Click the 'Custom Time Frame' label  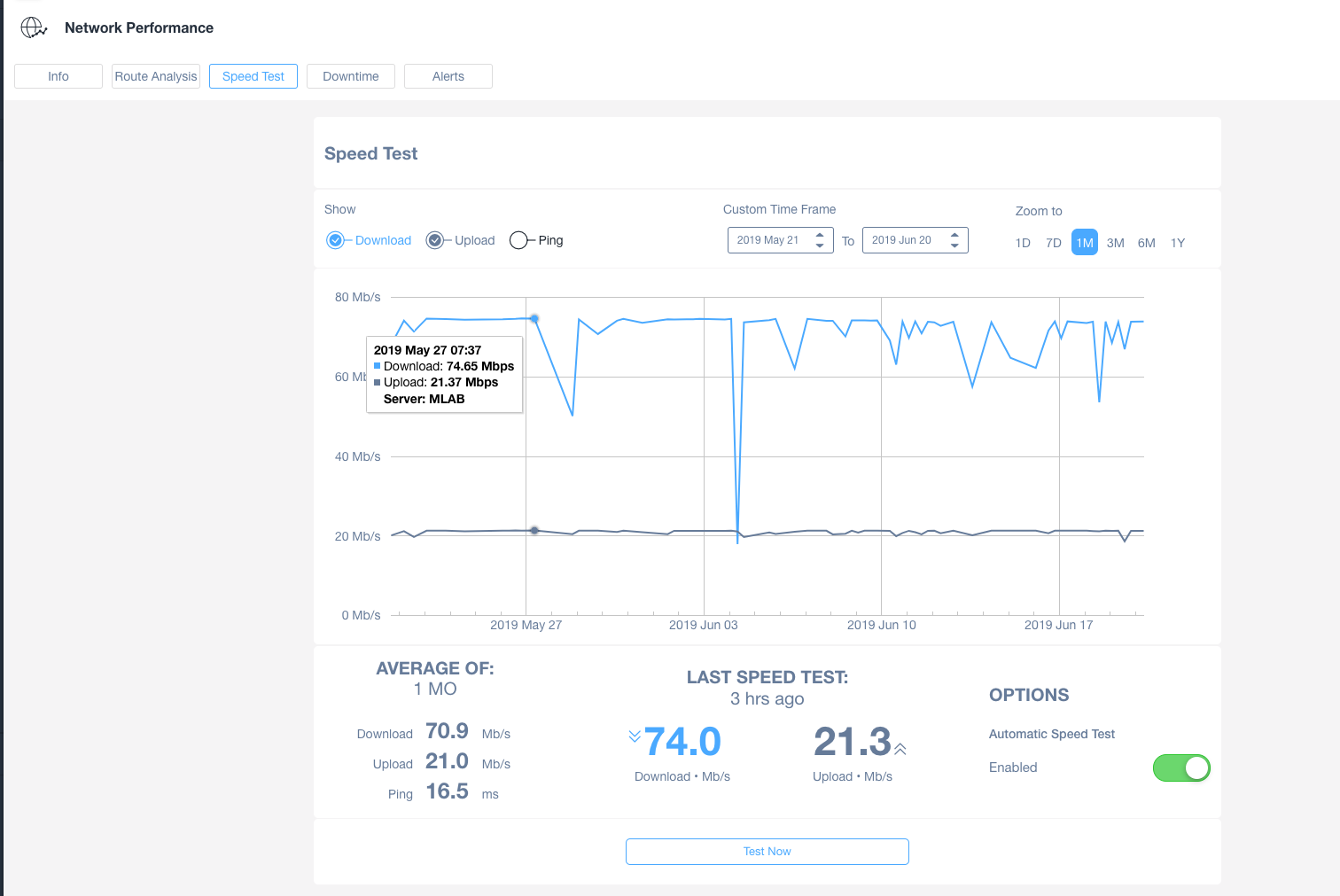[780, 209]
